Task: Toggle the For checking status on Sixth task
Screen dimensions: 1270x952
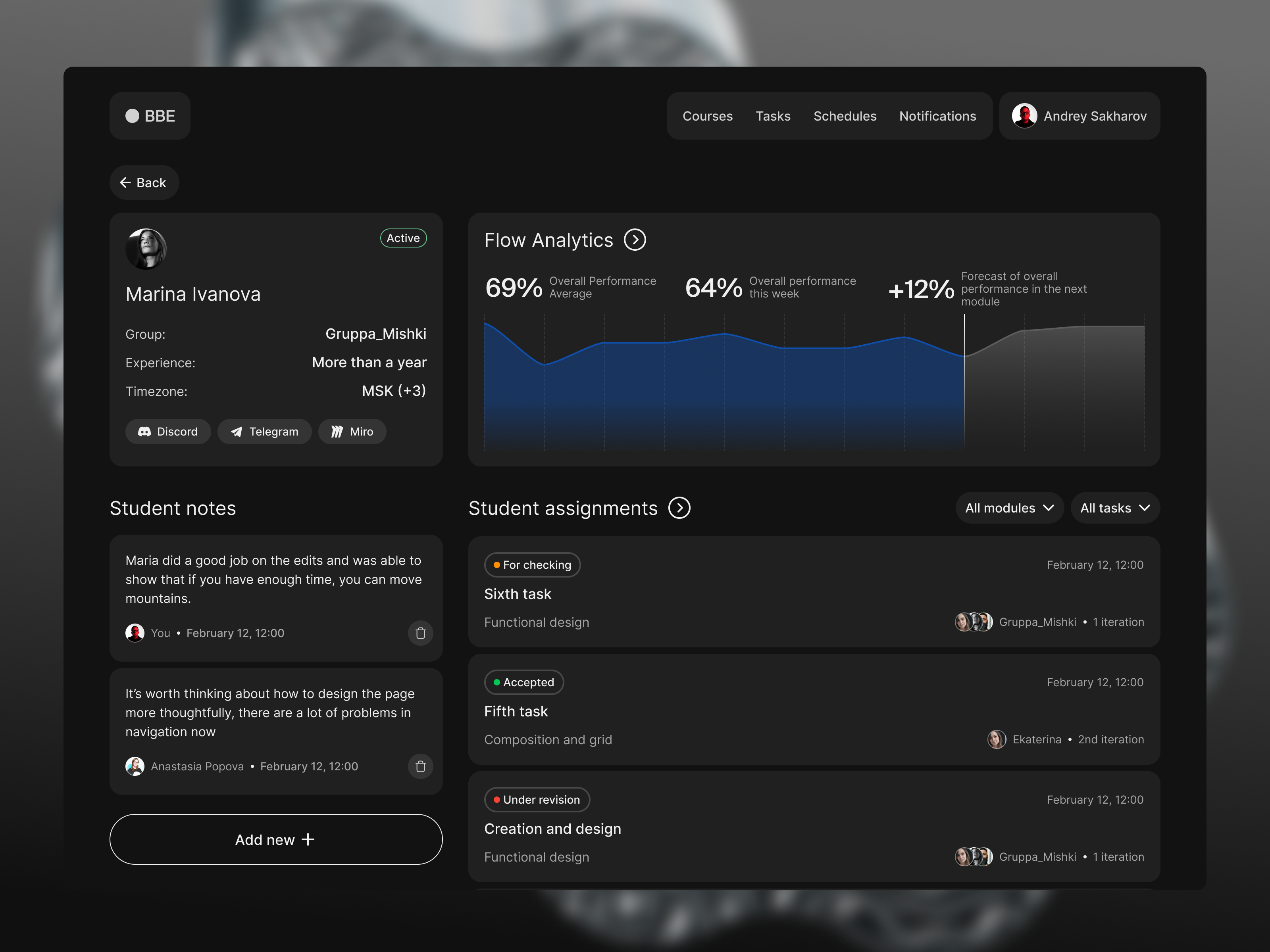Action: pos(532,565)
